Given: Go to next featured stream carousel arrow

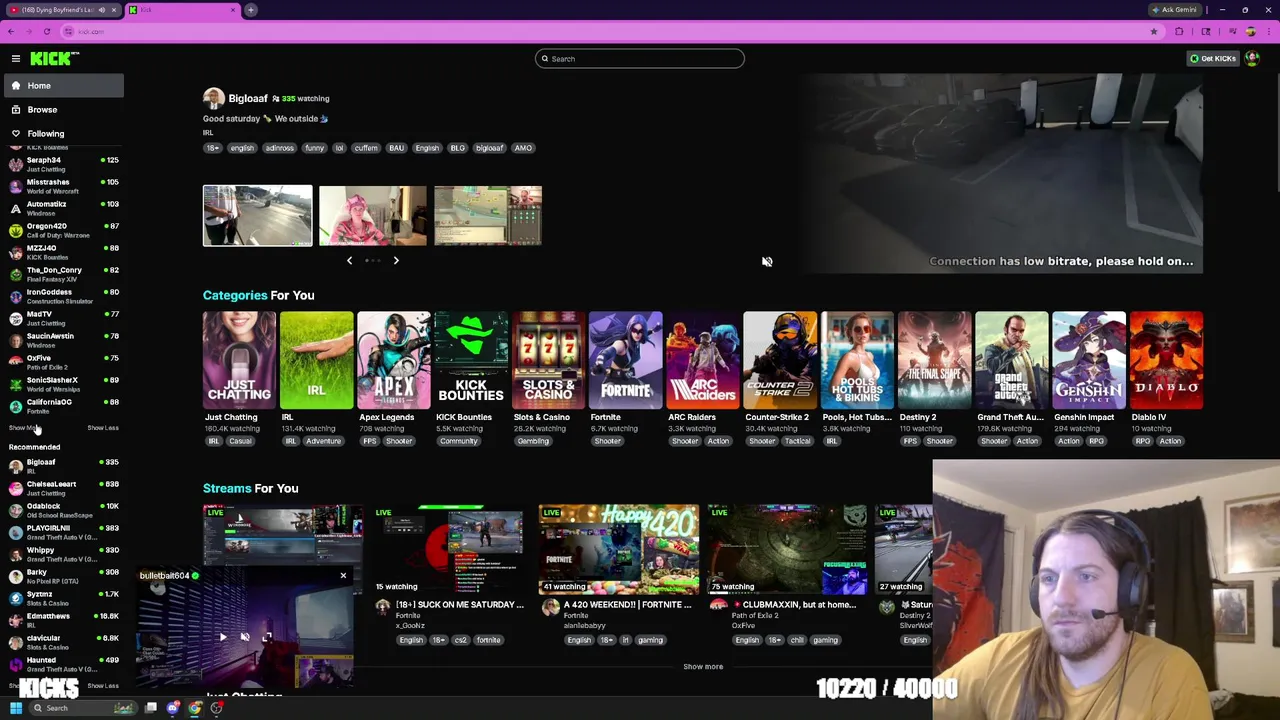Looking at the screenshot, I should [x=396, y=260].
